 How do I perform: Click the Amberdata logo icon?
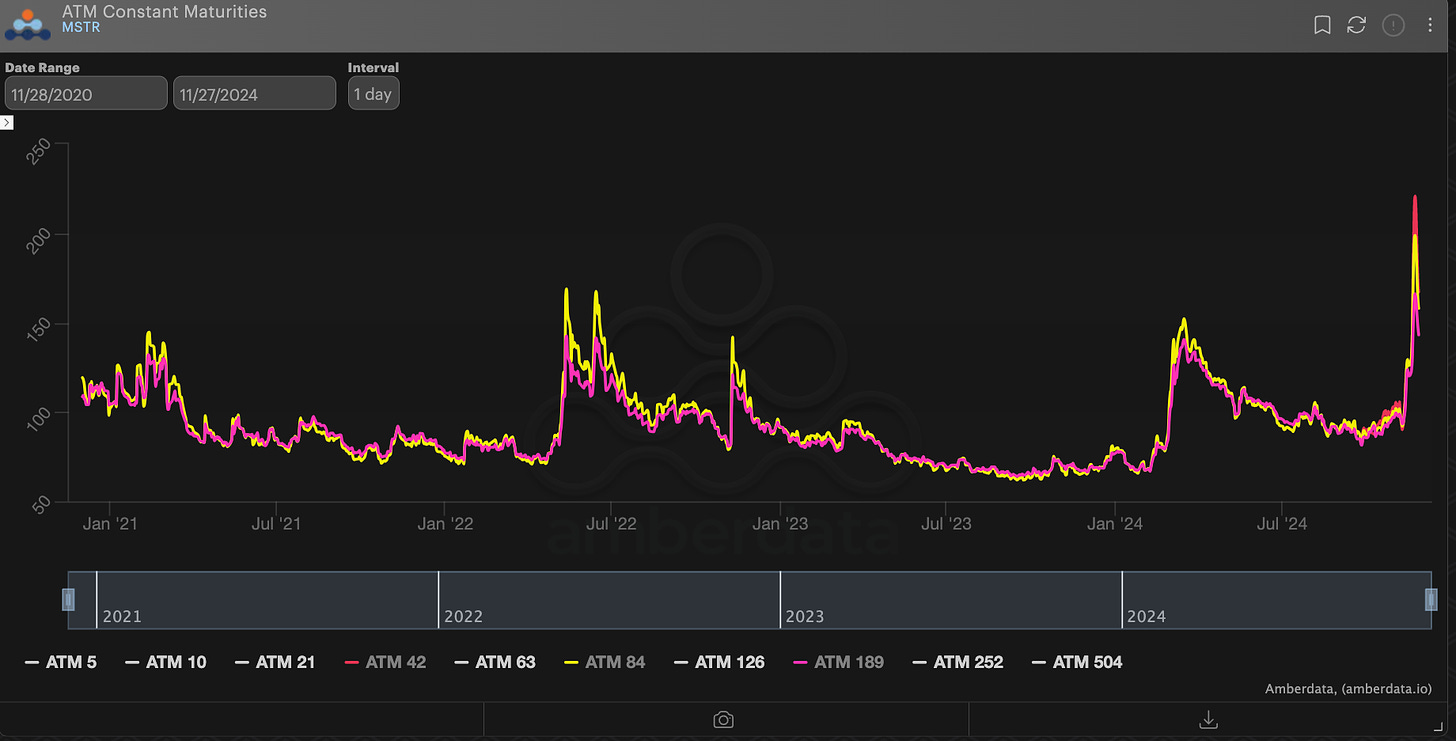click(27, 24)
